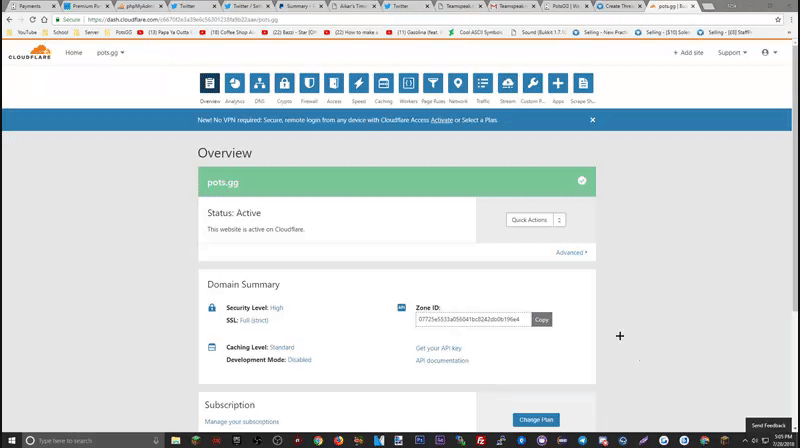Screen dimensions: 800x448
Task: Open the Support dropdown menu
Action: click(x=732, y=53)
